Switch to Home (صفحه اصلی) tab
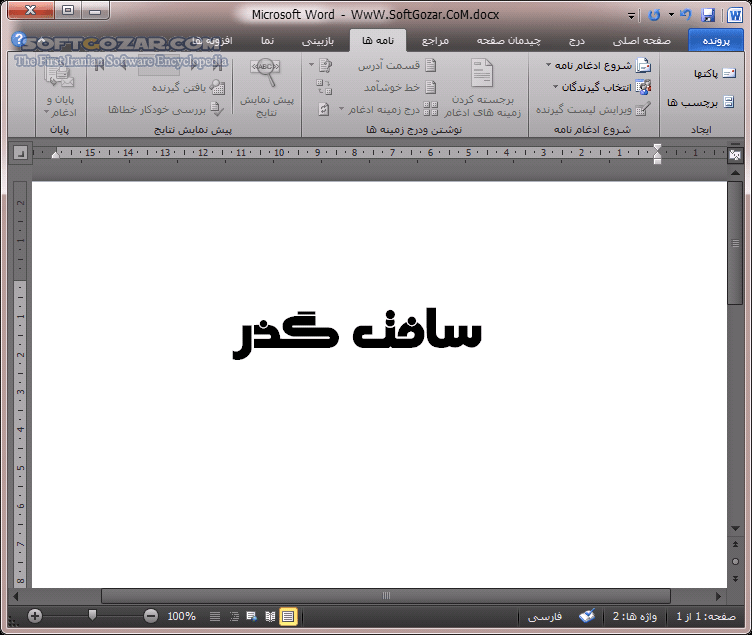Screen dimensions: 752x635 [642, 41]
